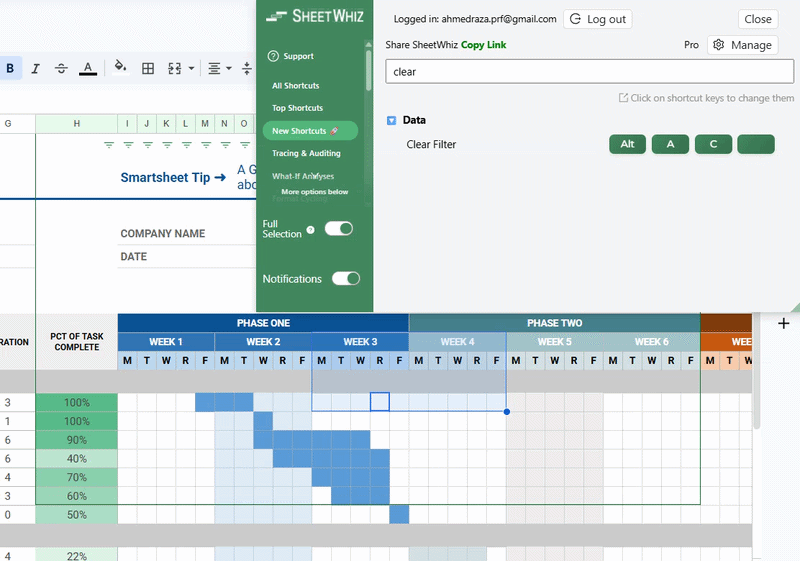Viewport: 800px width, 561px height.
Task: Click the Manage gear button
Action: click(743, 45)
